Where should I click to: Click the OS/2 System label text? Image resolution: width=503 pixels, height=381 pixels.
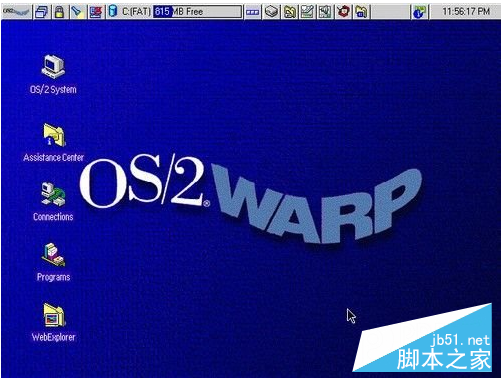[x=53, y=90]
